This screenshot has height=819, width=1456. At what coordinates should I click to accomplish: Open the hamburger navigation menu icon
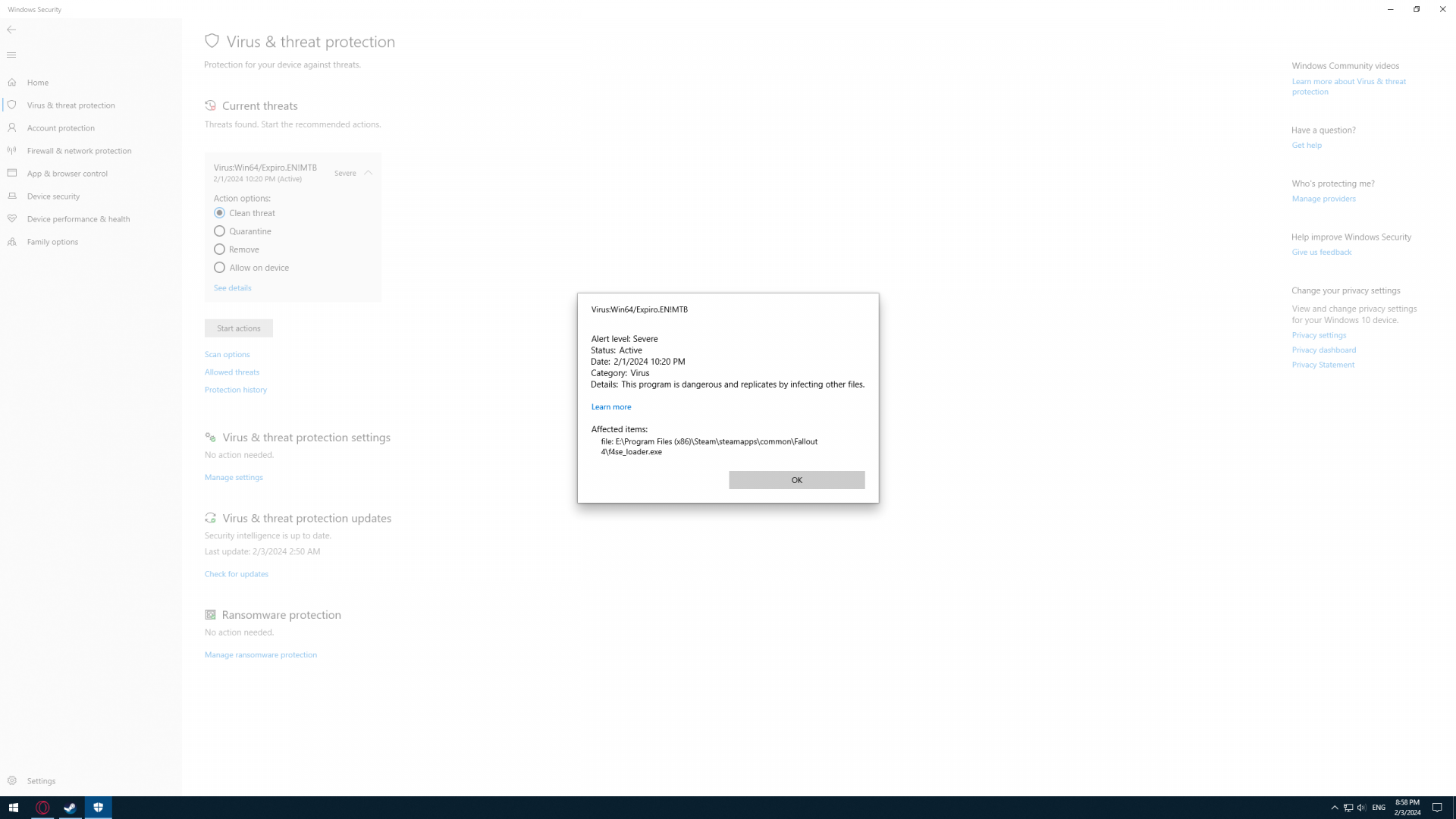pos(11,55)
